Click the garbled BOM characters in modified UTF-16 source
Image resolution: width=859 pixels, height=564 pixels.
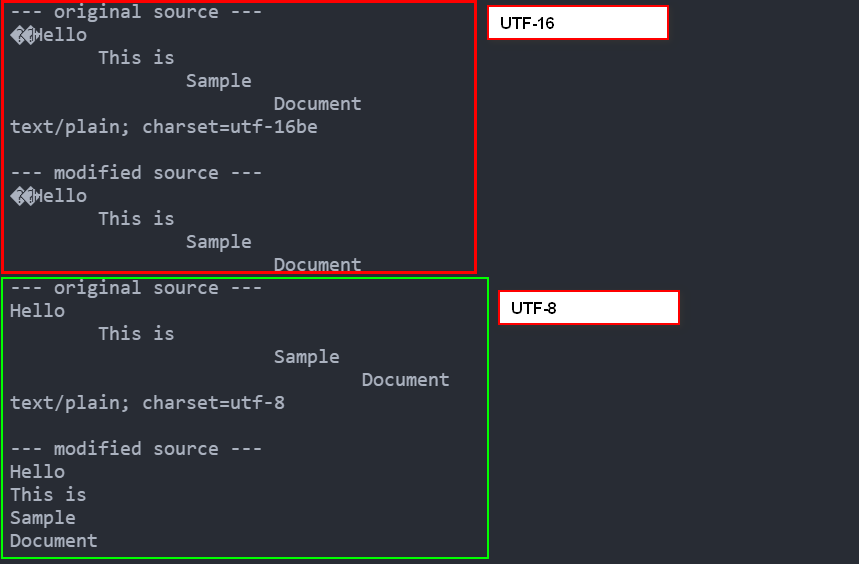pos(22,196)
